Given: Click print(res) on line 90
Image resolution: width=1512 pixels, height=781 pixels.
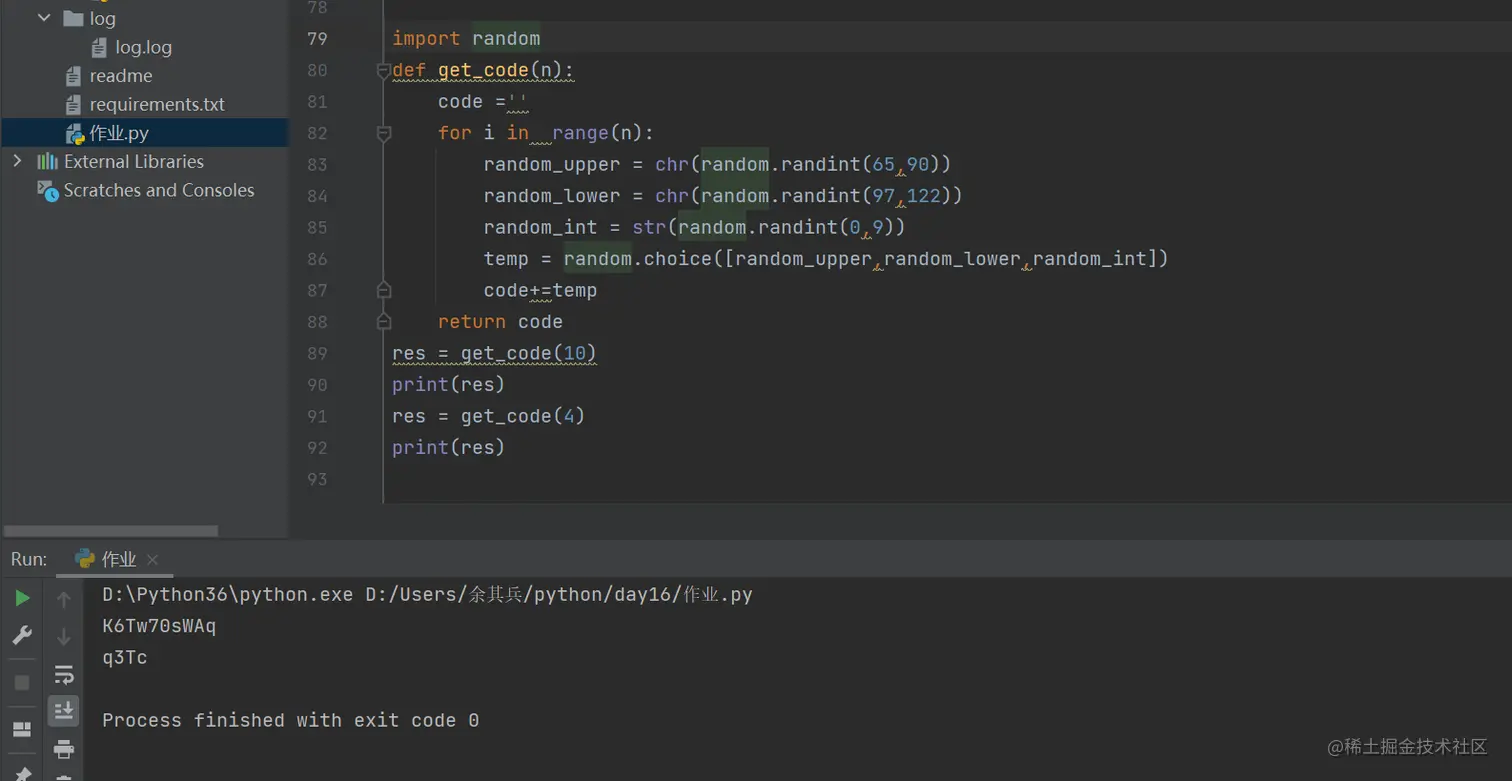Looking at the screenshot, I should coord(448,385).
